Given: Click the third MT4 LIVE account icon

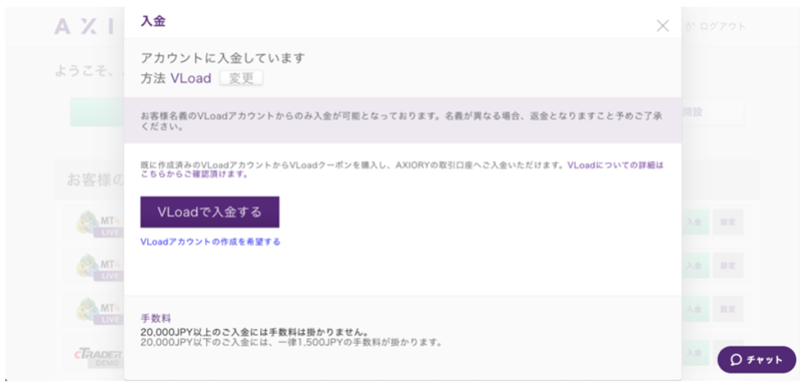Looking at the screenshot, I should 99,310.
